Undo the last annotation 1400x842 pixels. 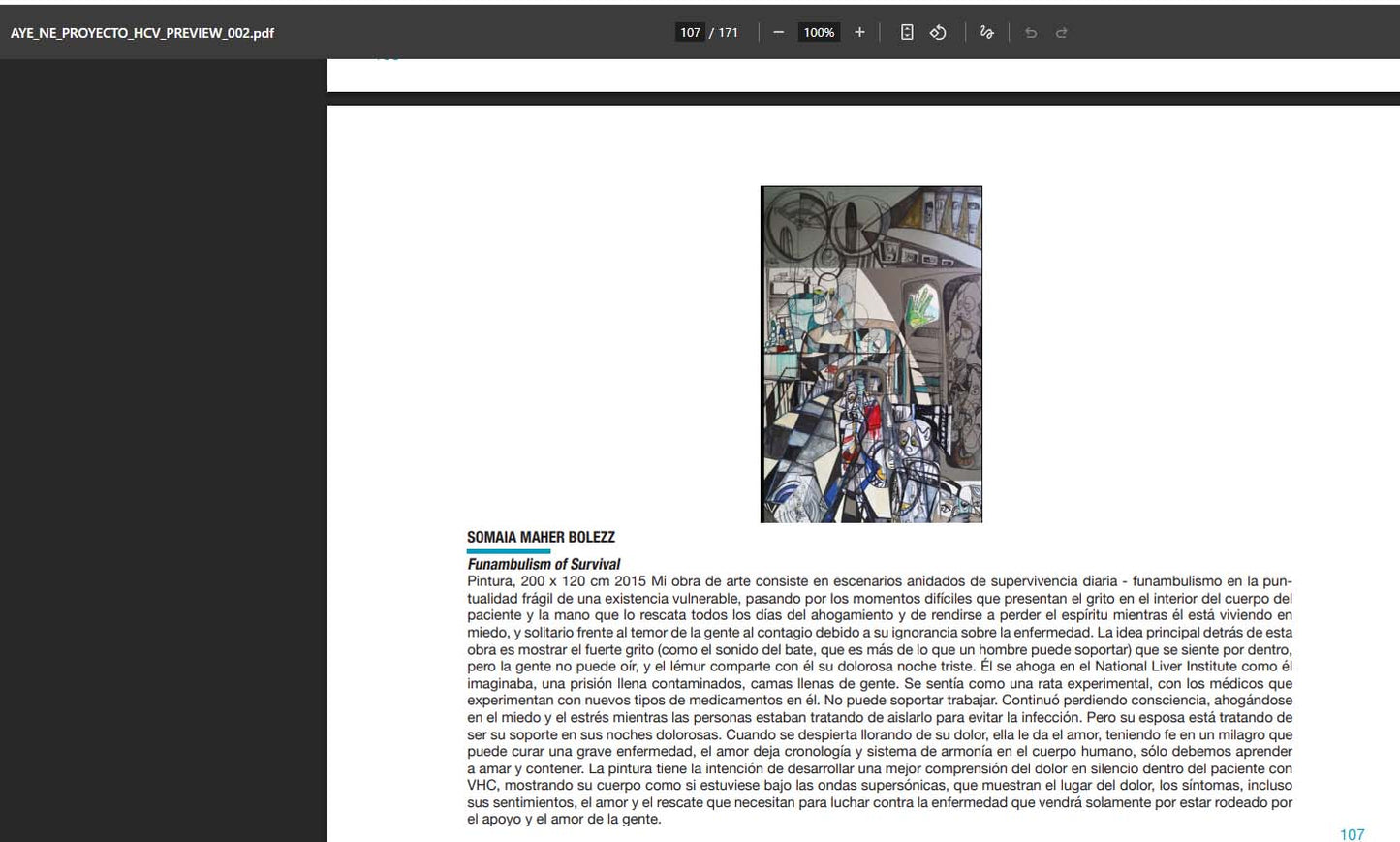pos(1030,32)
